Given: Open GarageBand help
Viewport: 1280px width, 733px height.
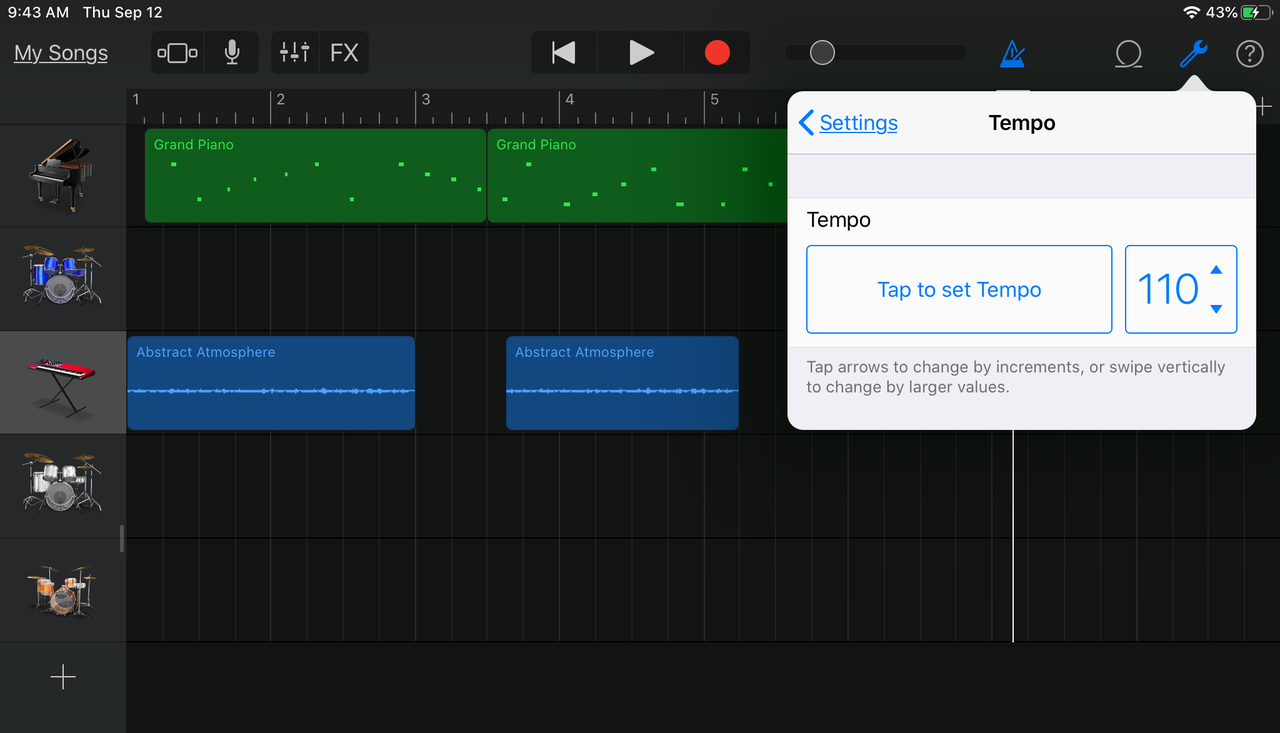Looking at the screenshot, I should pos(1249,53).
